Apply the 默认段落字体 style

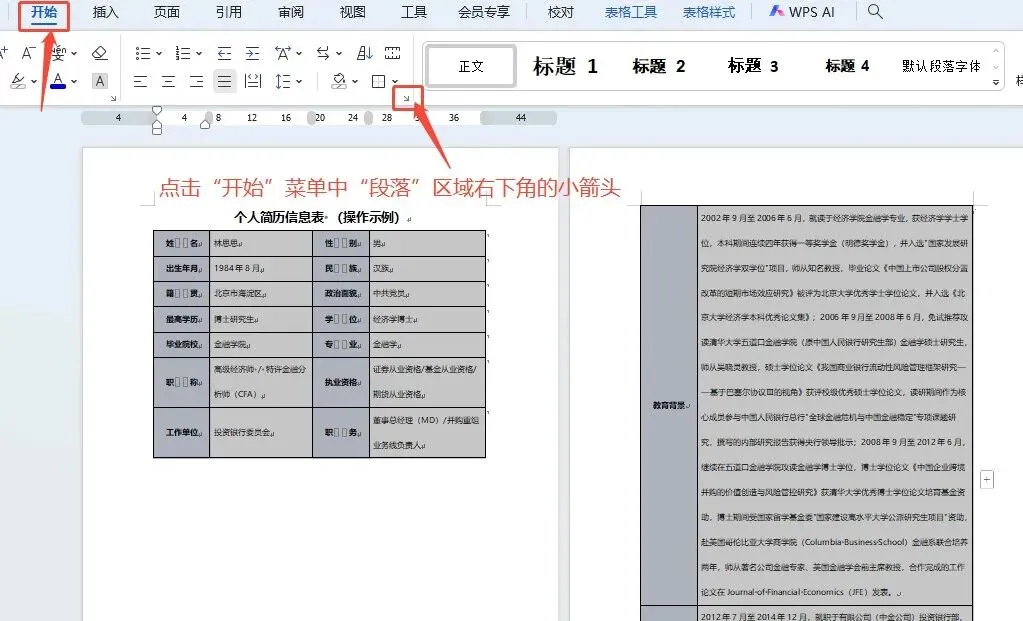941,66
